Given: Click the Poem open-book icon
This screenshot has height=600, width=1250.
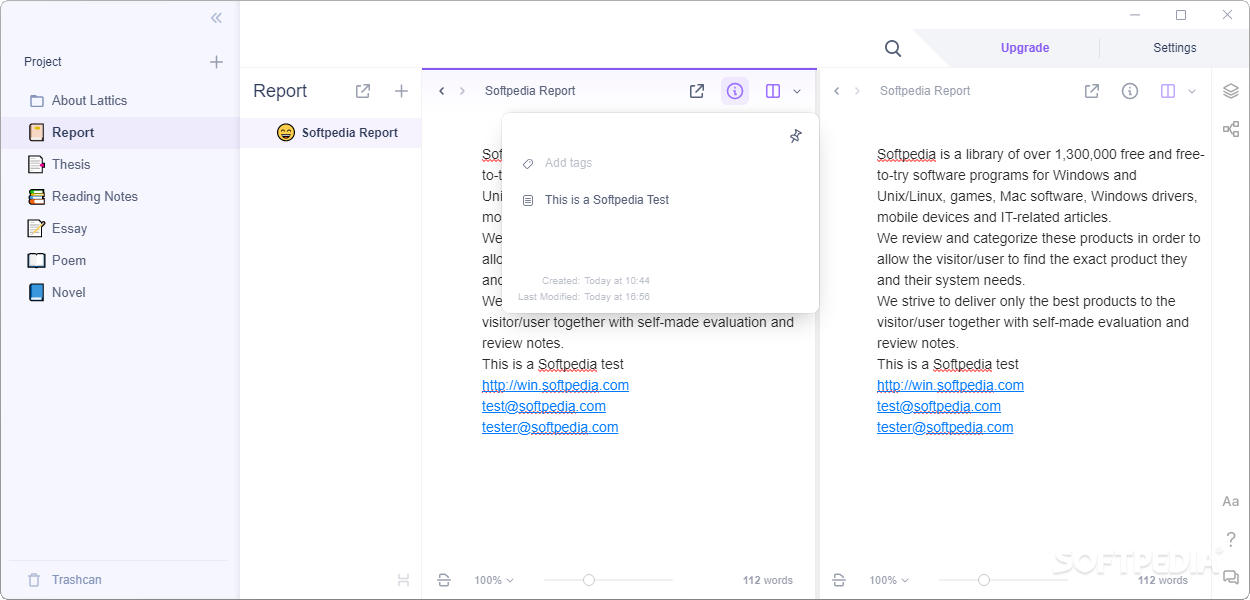Looking at the screenshot, I should point(36,260).
